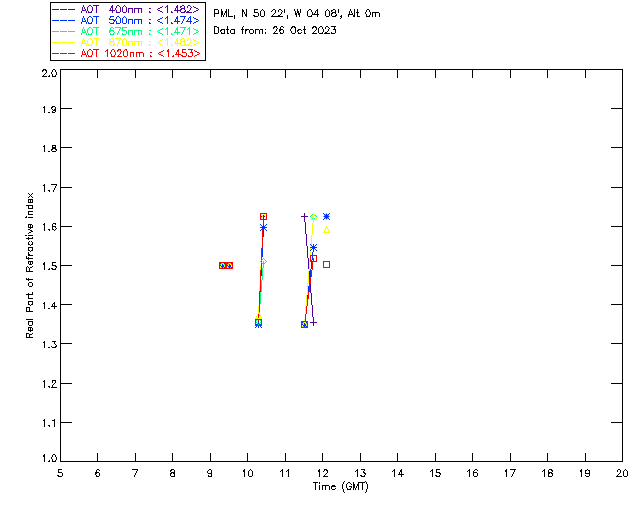Click the isolated yellow triangle marker just past 12 GMT
640x512 pixels.
(327, 230)
